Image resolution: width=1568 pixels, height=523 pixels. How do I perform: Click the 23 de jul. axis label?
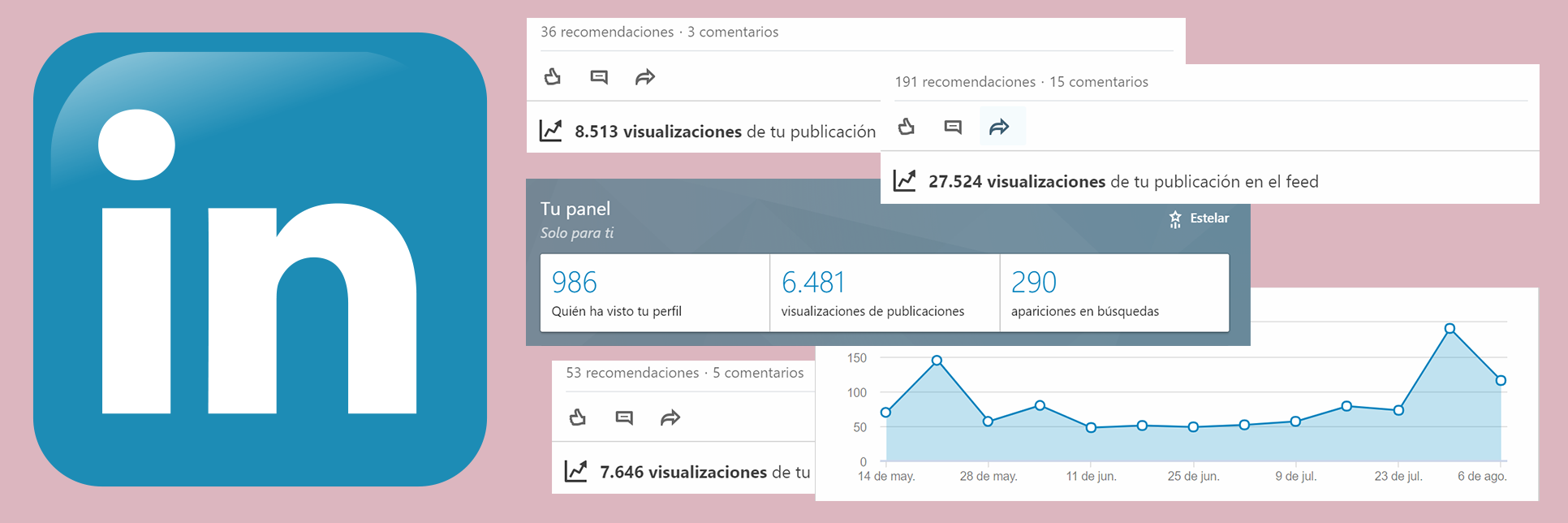1398,477
